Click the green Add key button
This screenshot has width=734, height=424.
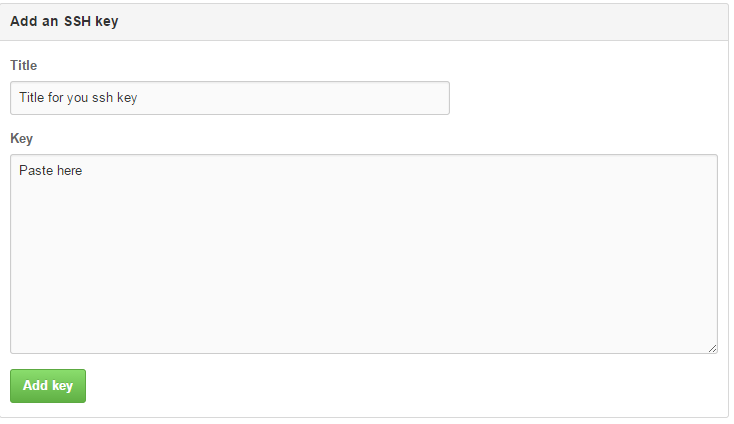coord(48,386)
